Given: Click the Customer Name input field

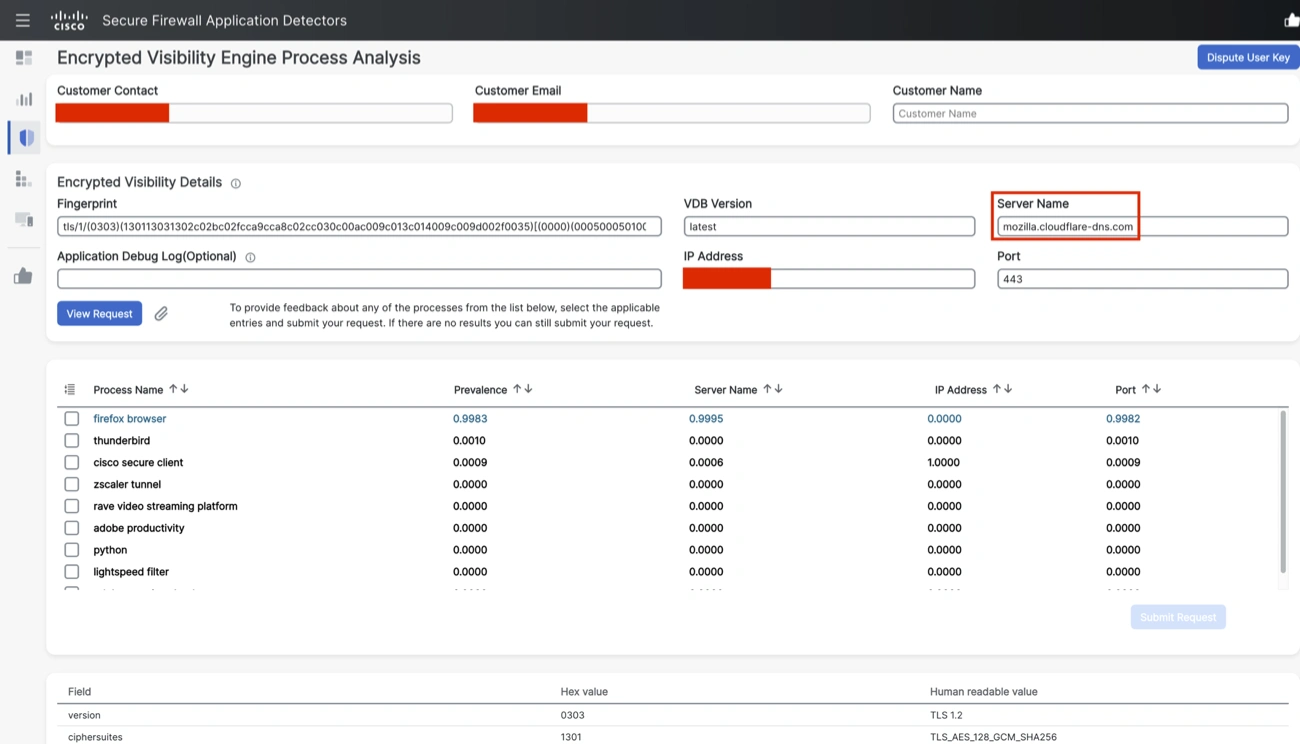Looking at the screenshot, I should 1090,113.
